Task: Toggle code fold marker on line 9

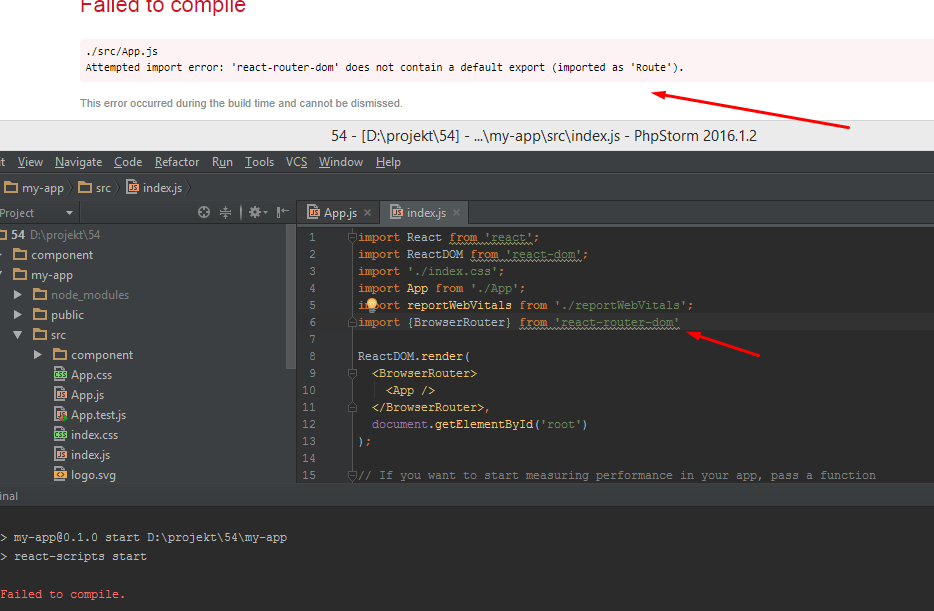Action: 352,373
